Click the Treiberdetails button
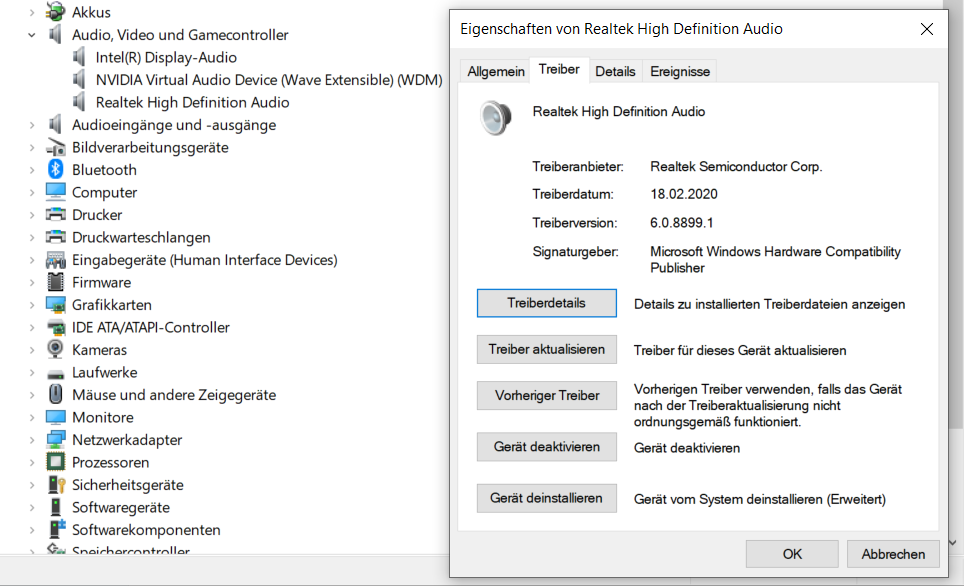 547,303
